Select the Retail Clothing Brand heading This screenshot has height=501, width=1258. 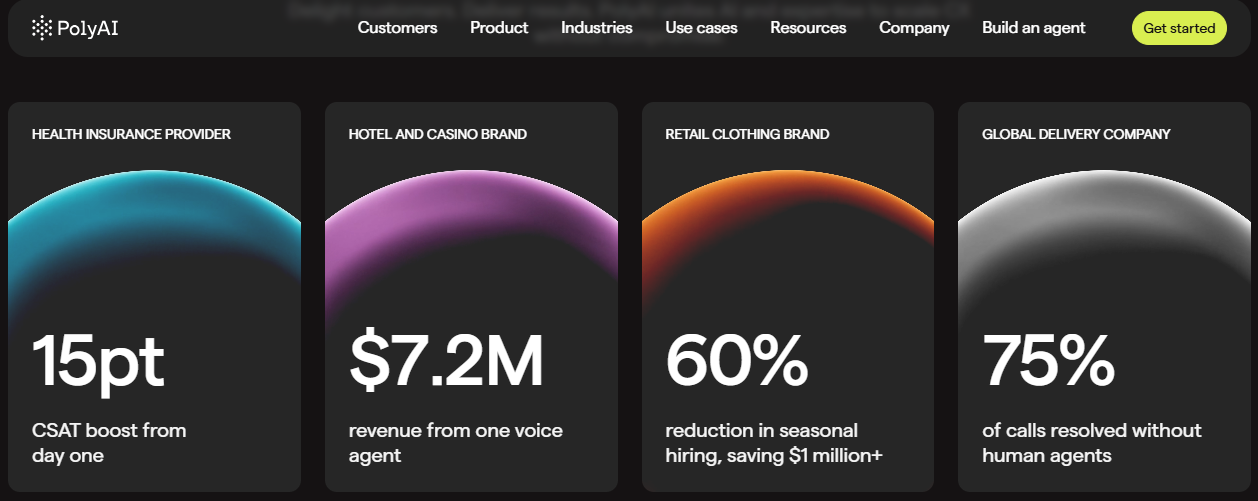point(747,134)
